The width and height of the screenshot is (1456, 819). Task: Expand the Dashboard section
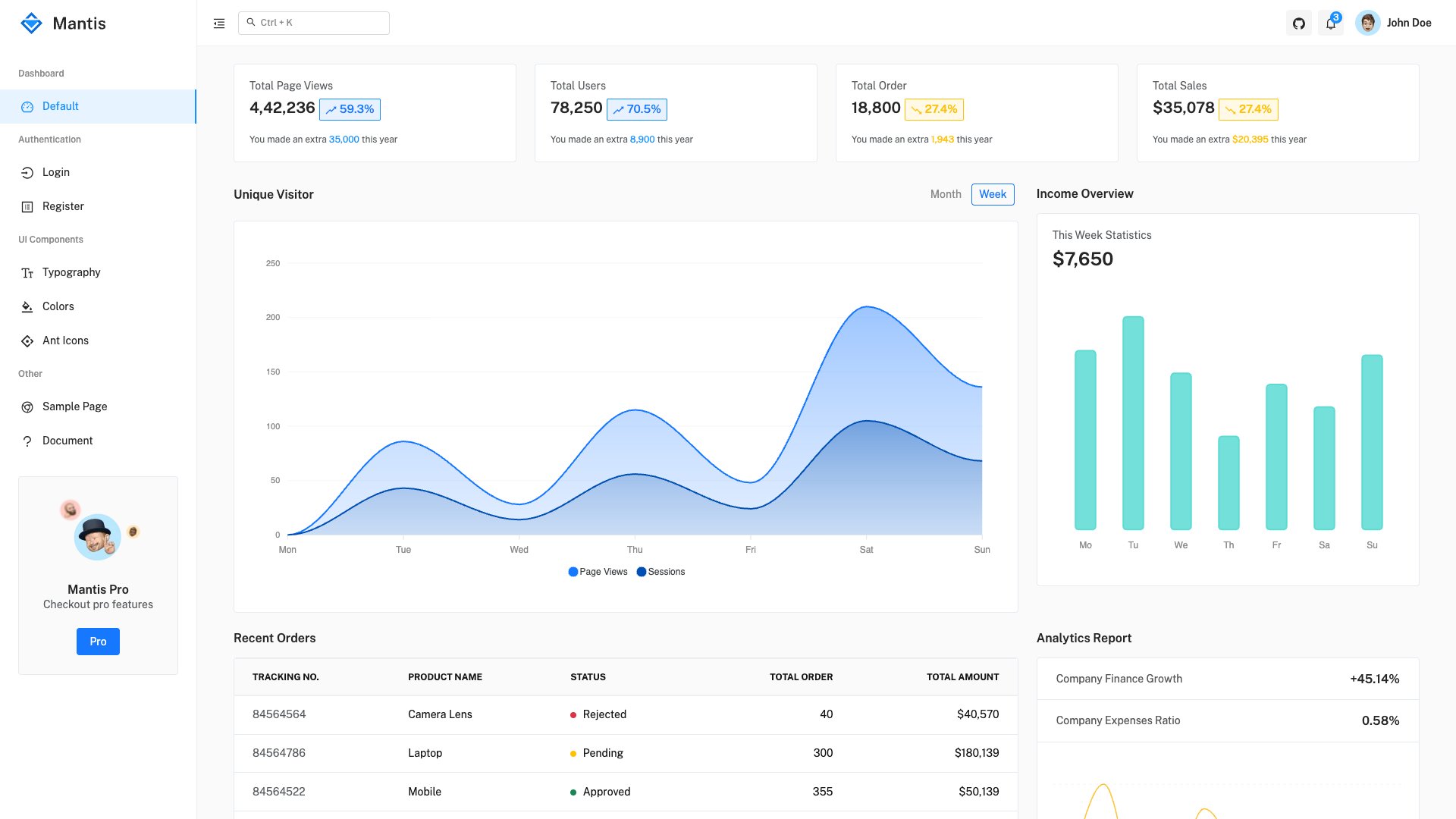pos(41,73)
